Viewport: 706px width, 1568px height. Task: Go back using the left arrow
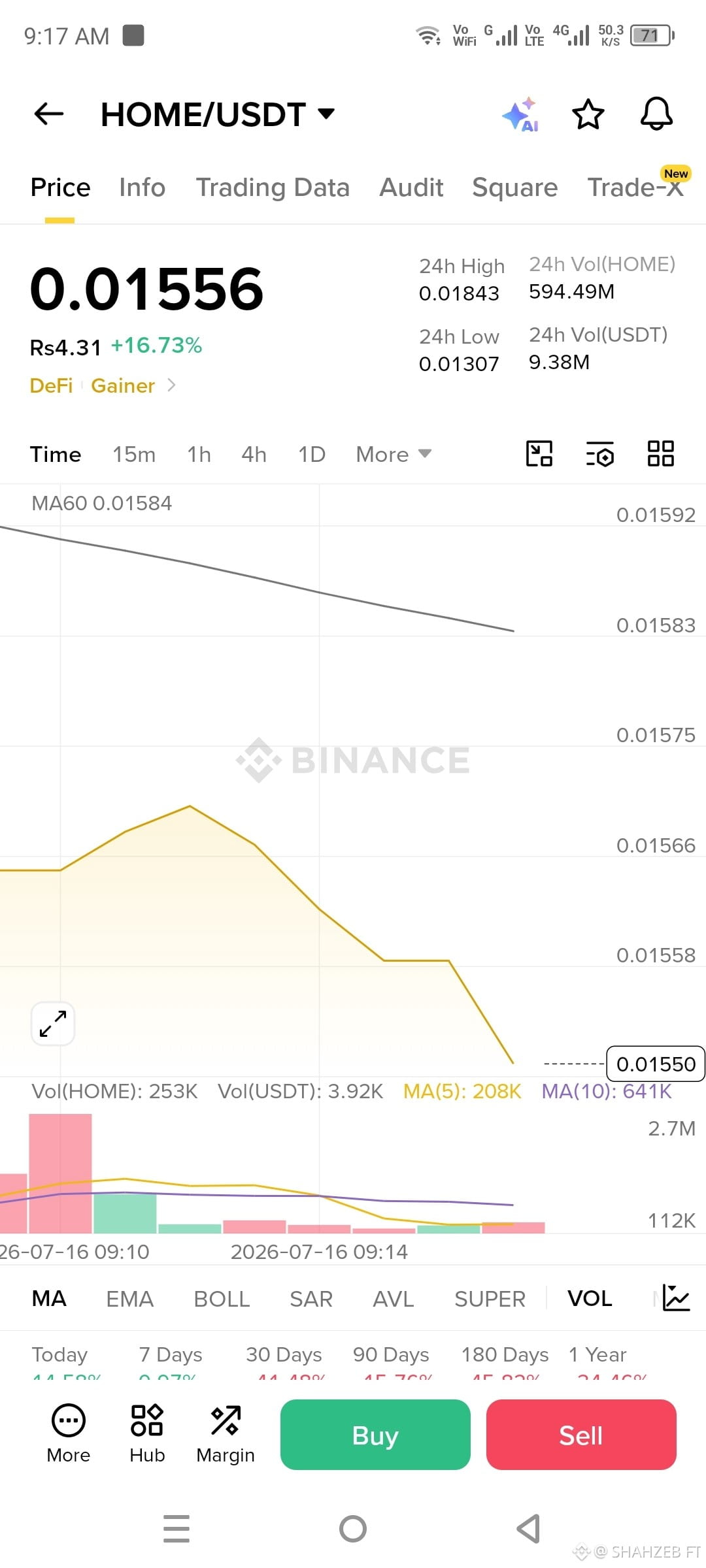click(x=49, y=114)
